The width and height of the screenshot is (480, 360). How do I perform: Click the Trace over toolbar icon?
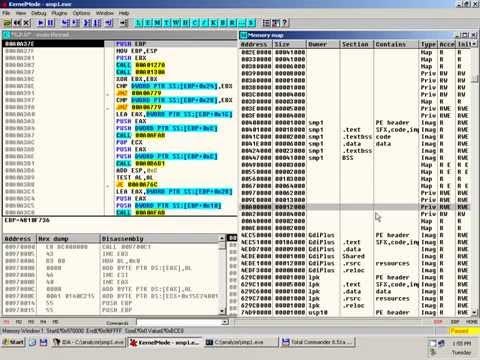pos(97,23)
